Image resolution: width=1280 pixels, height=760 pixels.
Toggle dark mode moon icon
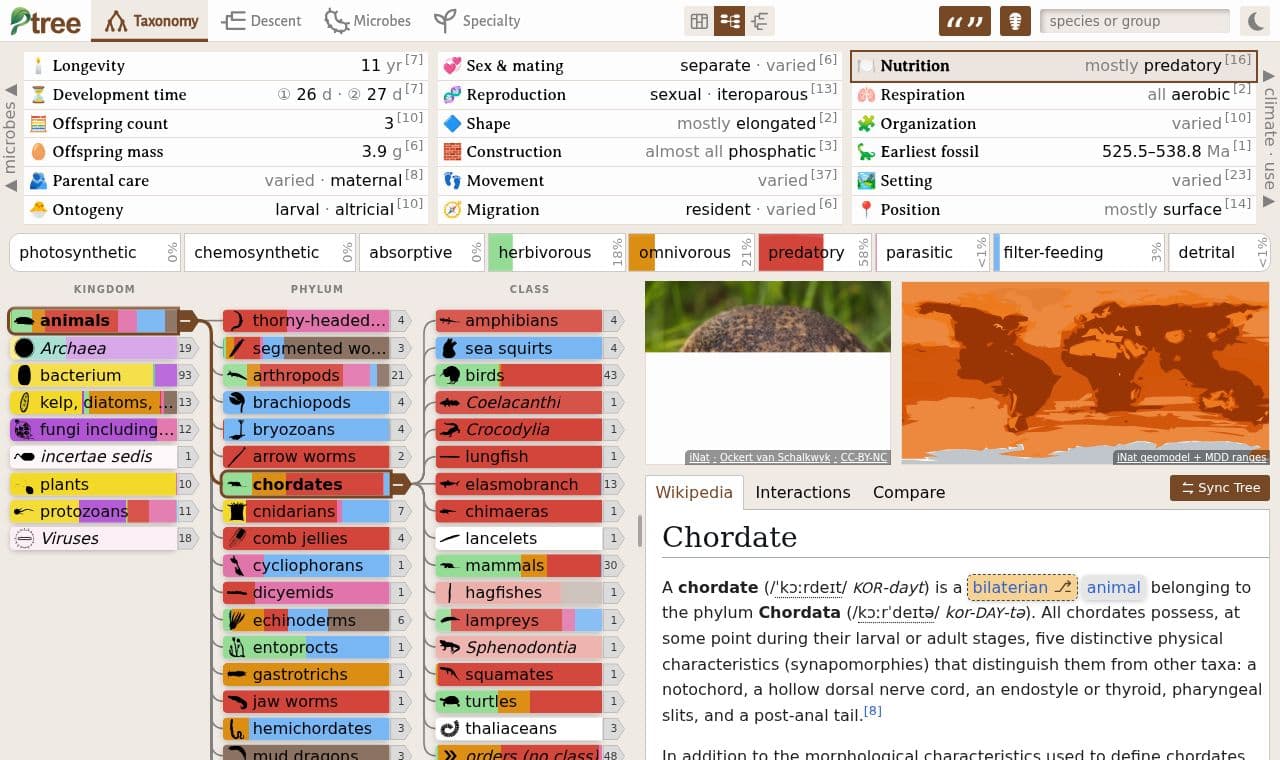click(1254, 21)
